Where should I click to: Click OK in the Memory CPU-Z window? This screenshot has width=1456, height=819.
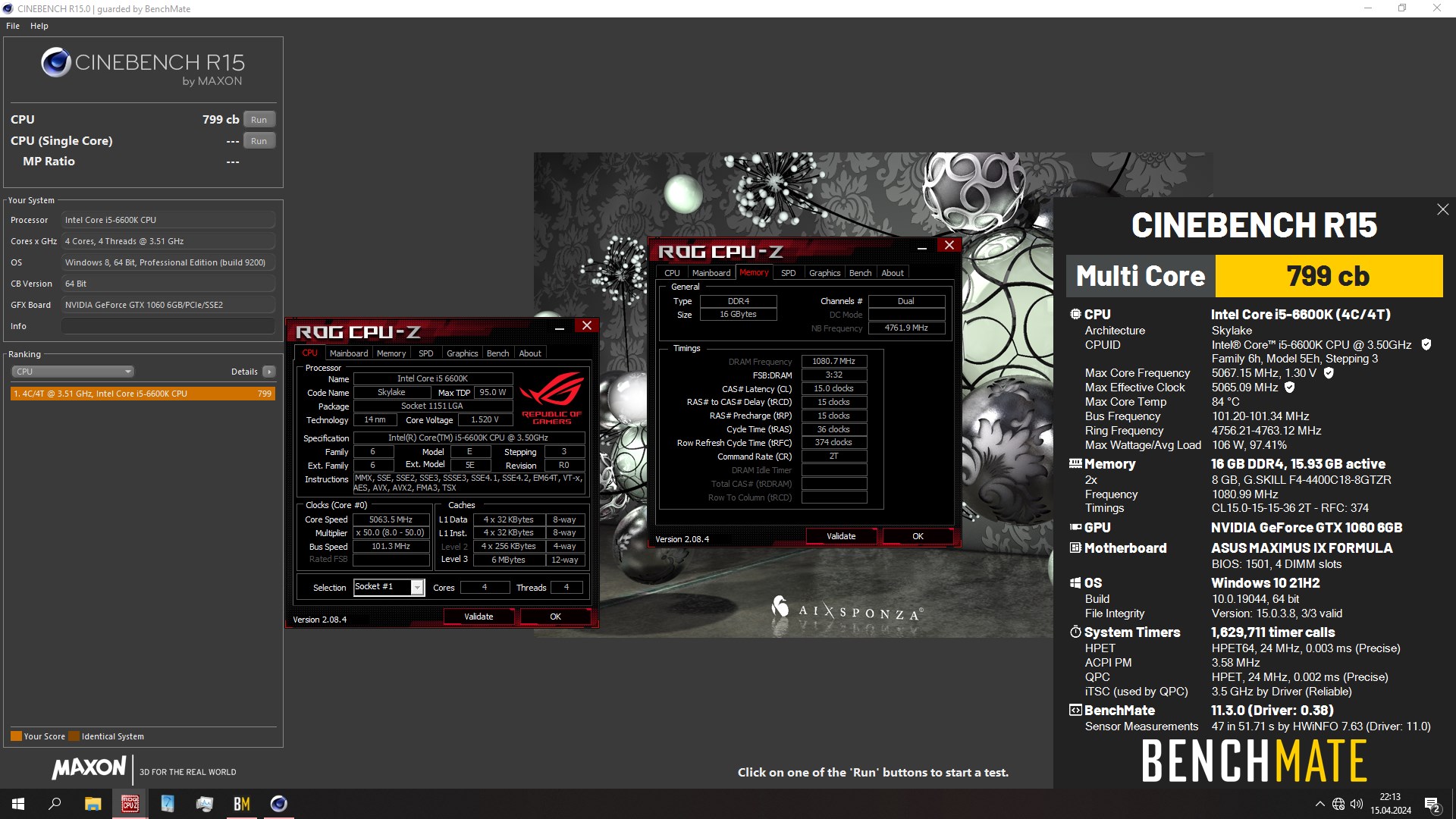[x=918, y=536]
